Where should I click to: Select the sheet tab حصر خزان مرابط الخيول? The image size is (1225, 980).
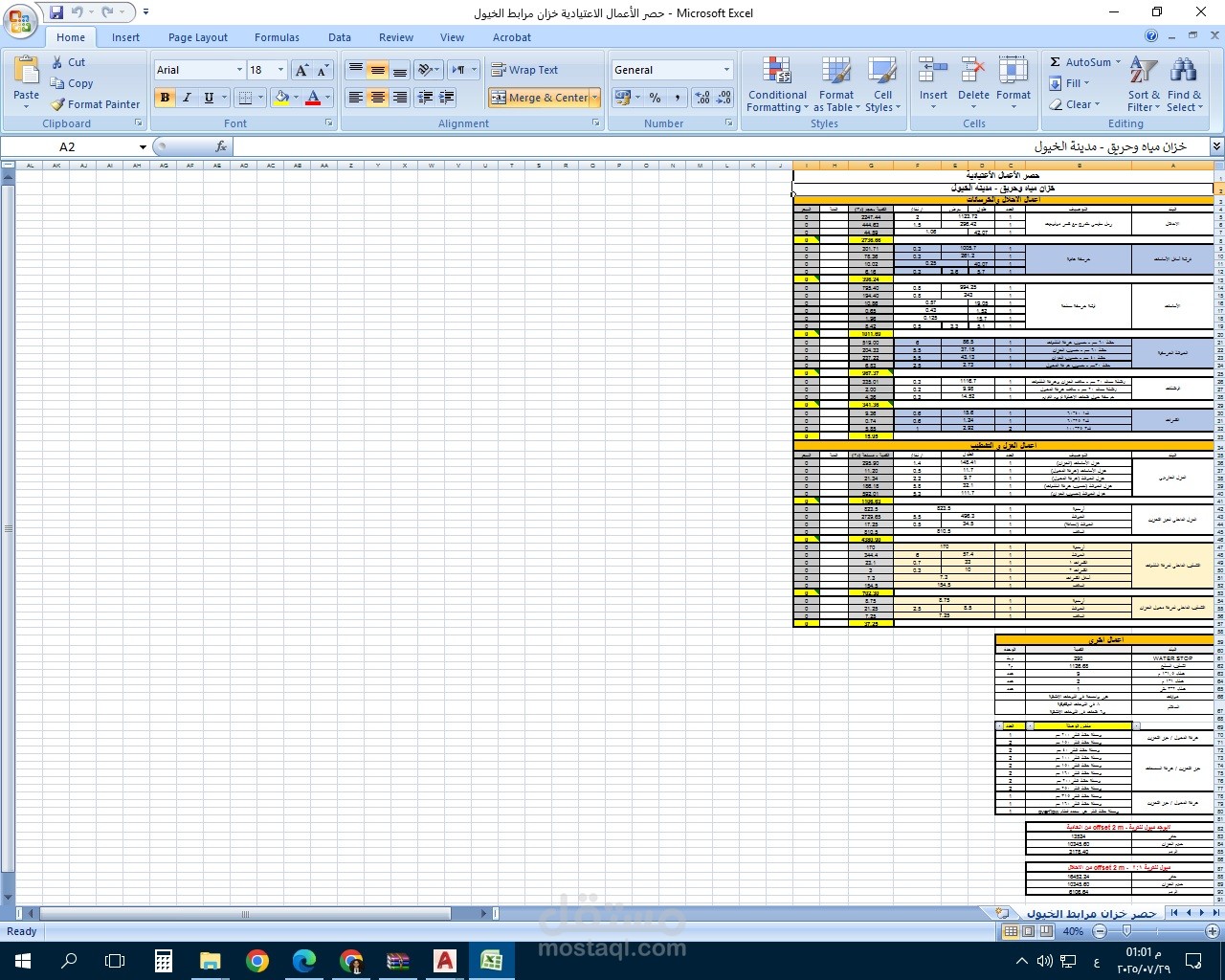click(1091, 914)
